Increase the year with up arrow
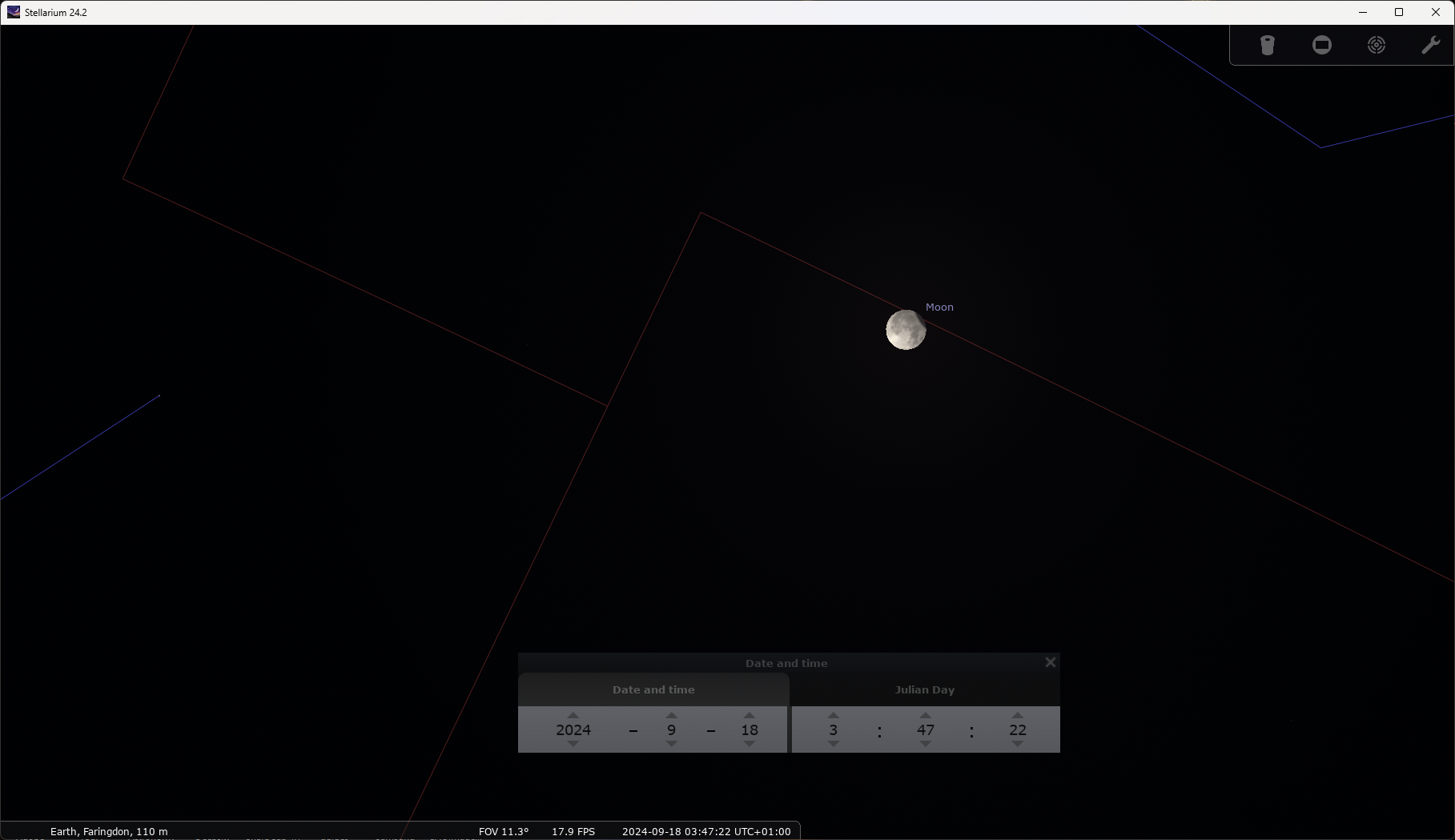Viewport: 1455px width, 840px height. pyautogui.click(x=573, y=715)
